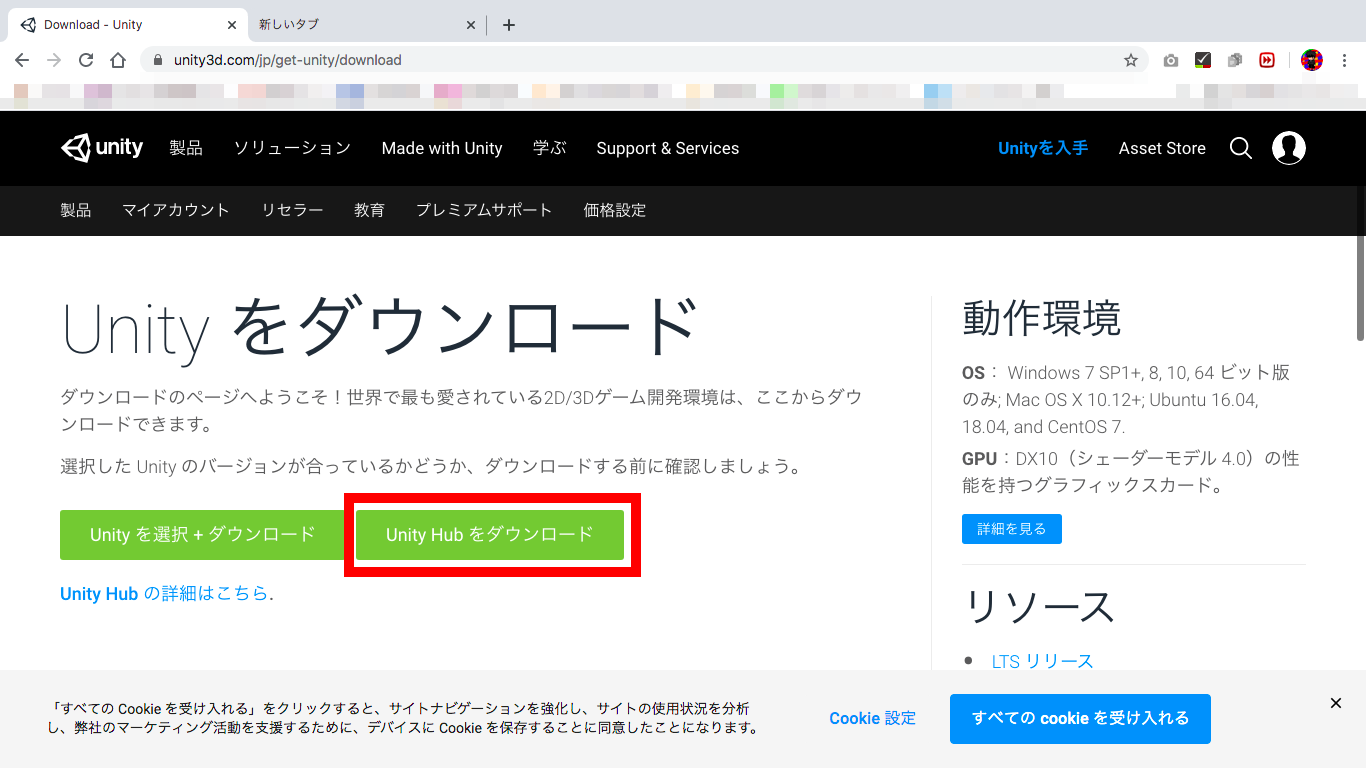Open the 'LTS リリース' link
The height and width of the screenshot is (768, 1366).
[1043, 661]
